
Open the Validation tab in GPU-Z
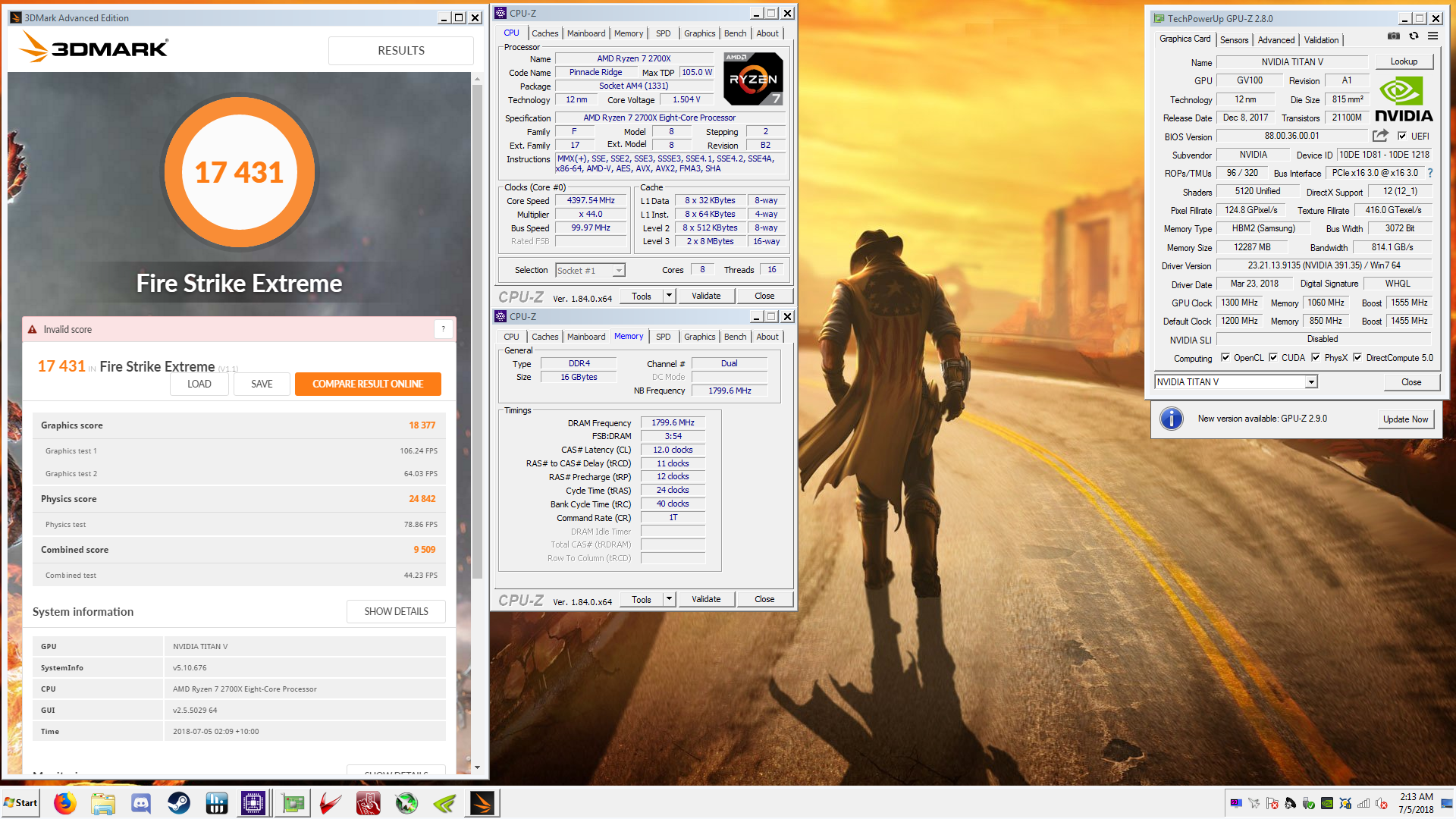point(1321,40)
